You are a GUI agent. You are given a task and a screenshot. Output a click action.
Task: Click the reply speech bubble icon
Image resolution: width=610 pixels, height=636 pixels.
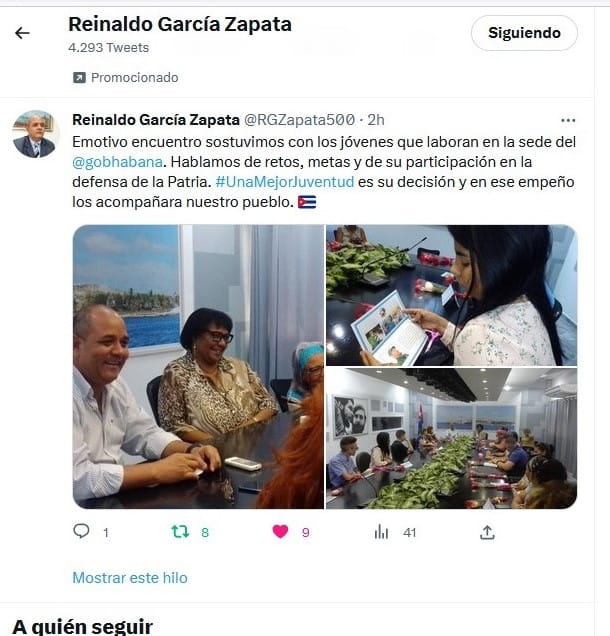[x=81, y=531]
